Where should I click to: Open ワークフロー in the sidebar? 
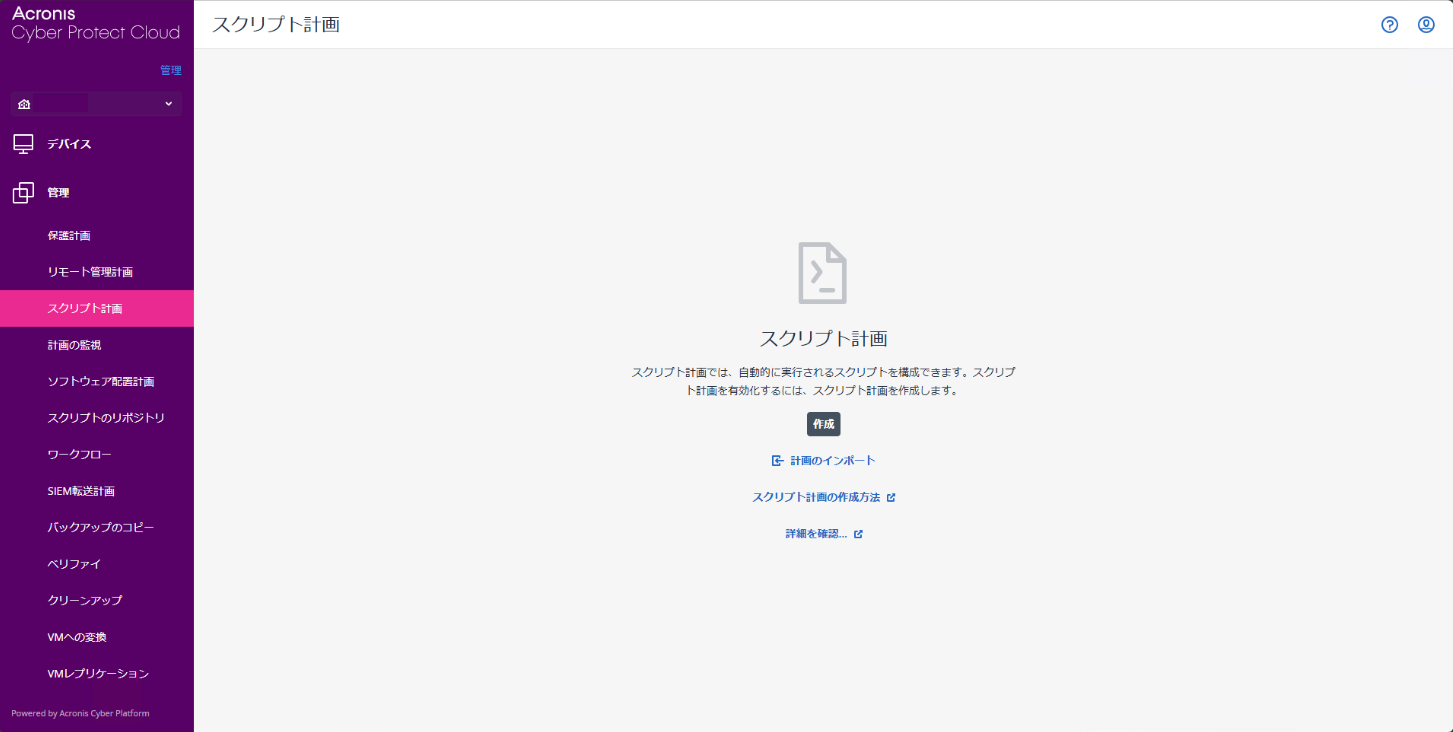(80, 455)
